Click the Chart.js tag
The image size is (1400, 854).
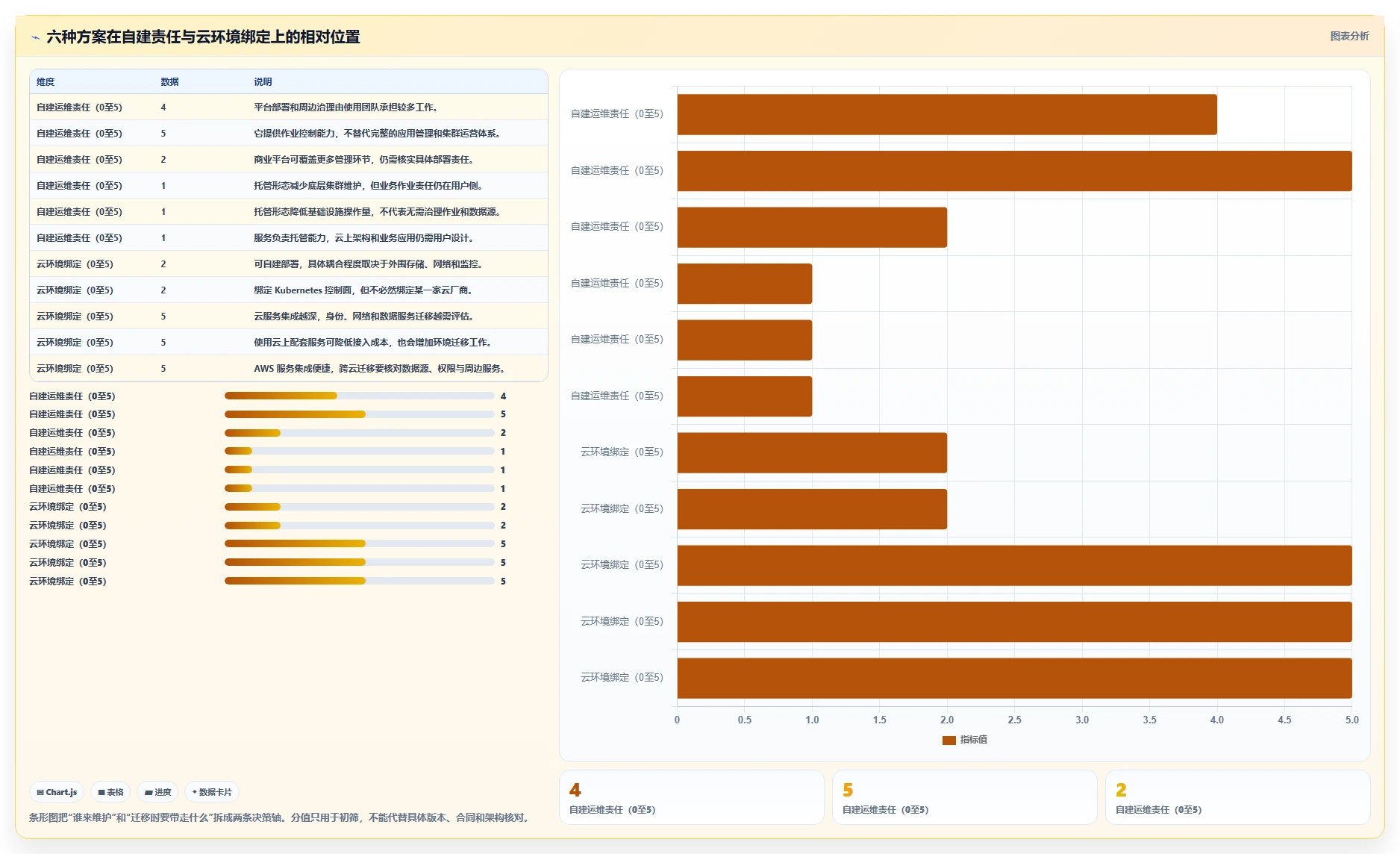[57, 792]
